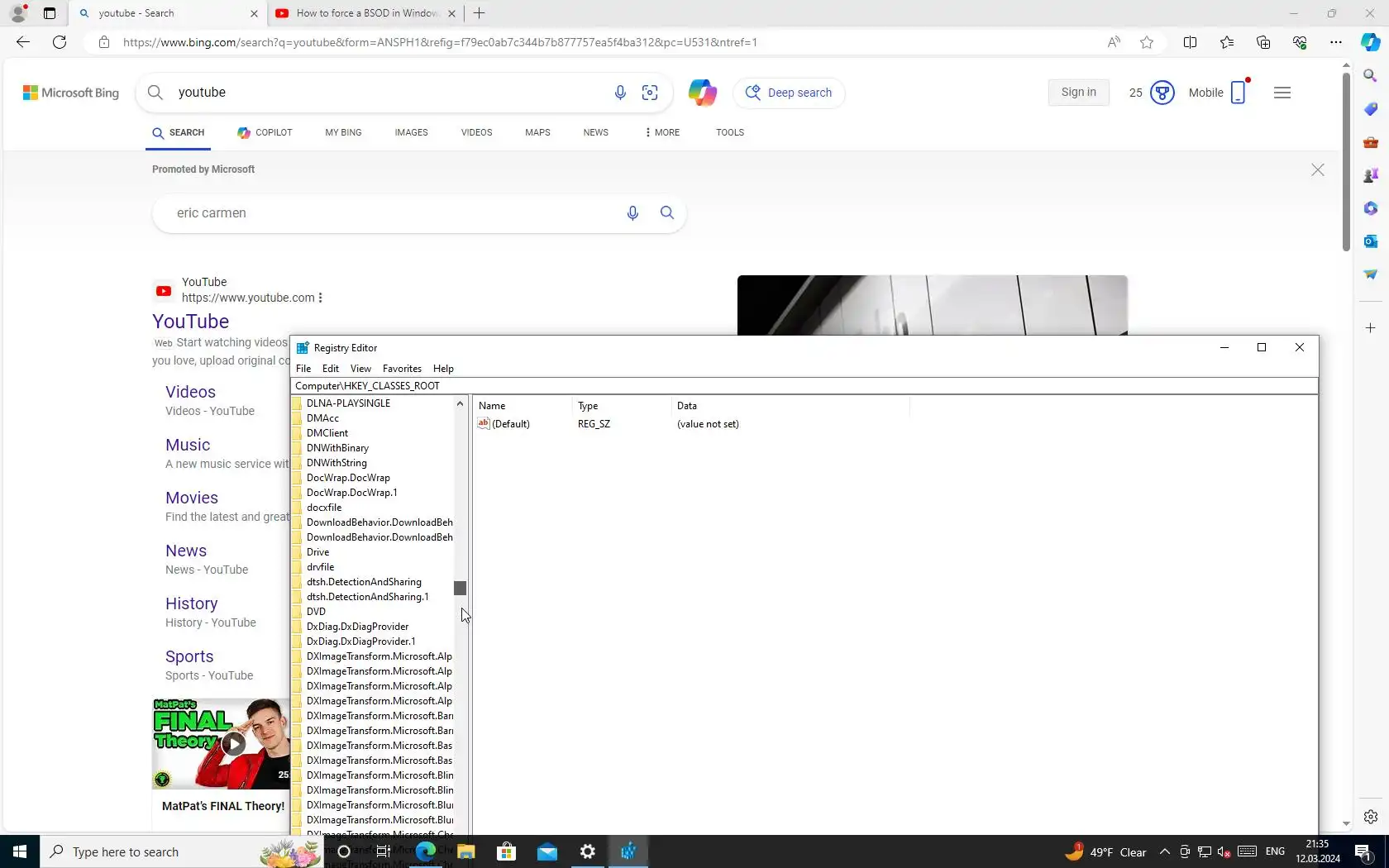This screenshot has height=868, width=1389.
Task: Add a sidebar app with plus icon
Action: pyautogui.click(x=1370, y=328)
